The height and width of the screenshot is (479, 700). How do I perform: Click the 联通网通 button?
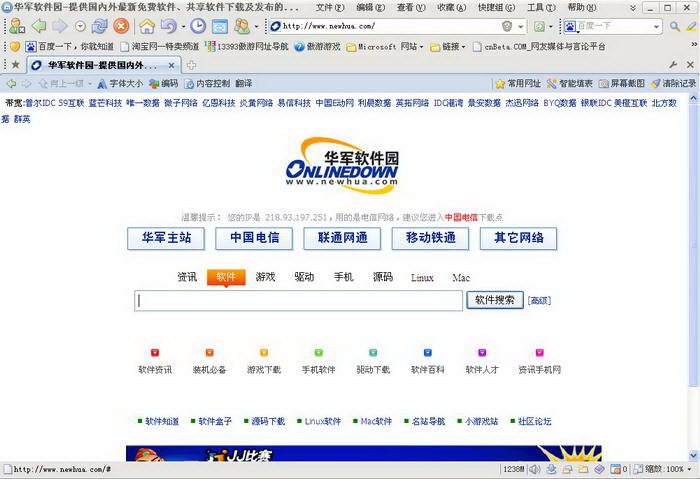[x=342, y=238]
